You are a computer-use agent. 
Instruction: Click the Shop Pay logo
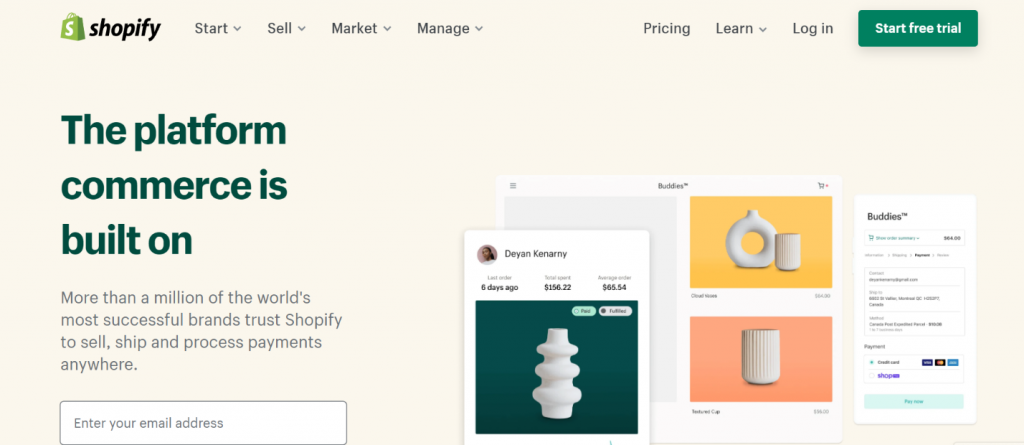click(888, 376)
